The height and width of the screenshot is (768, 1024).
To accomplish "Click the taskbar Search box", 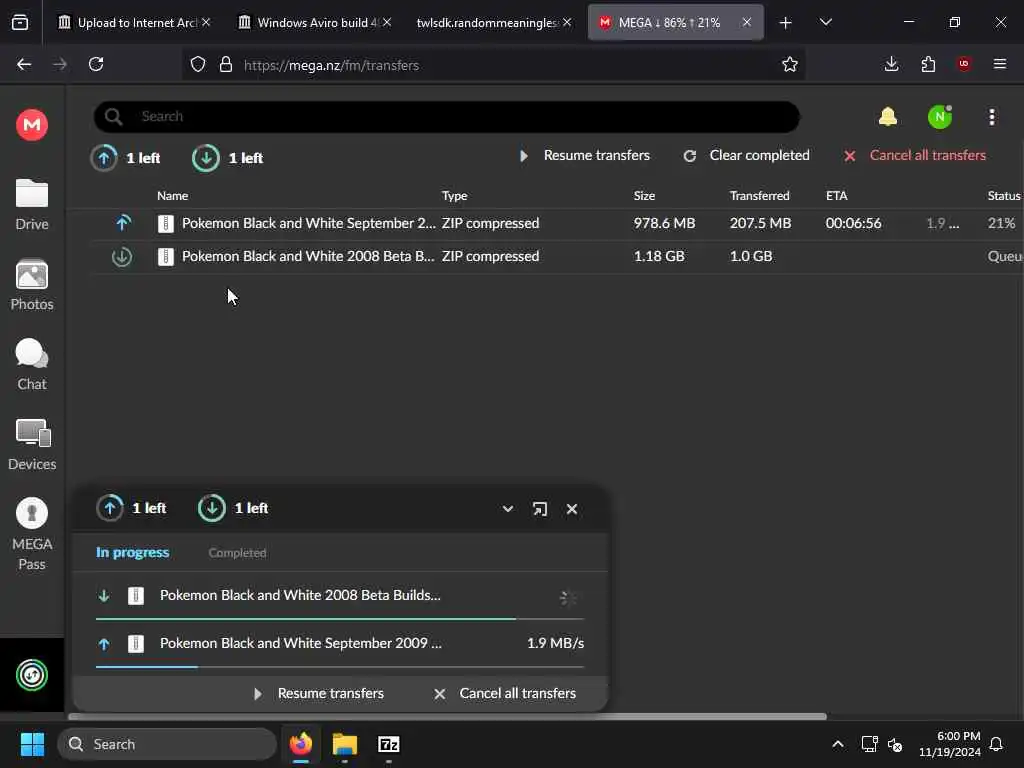I will point(167,744).
